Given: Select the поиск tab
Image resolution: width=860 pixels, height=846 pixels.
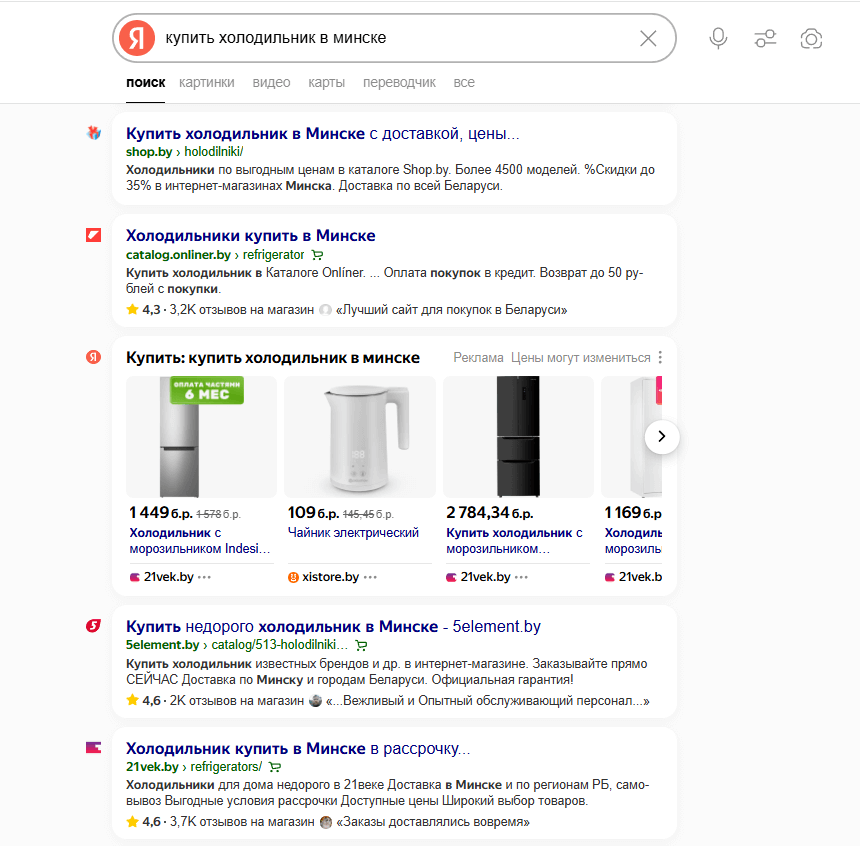Looking at the screenshot, I should coord(145,82).
